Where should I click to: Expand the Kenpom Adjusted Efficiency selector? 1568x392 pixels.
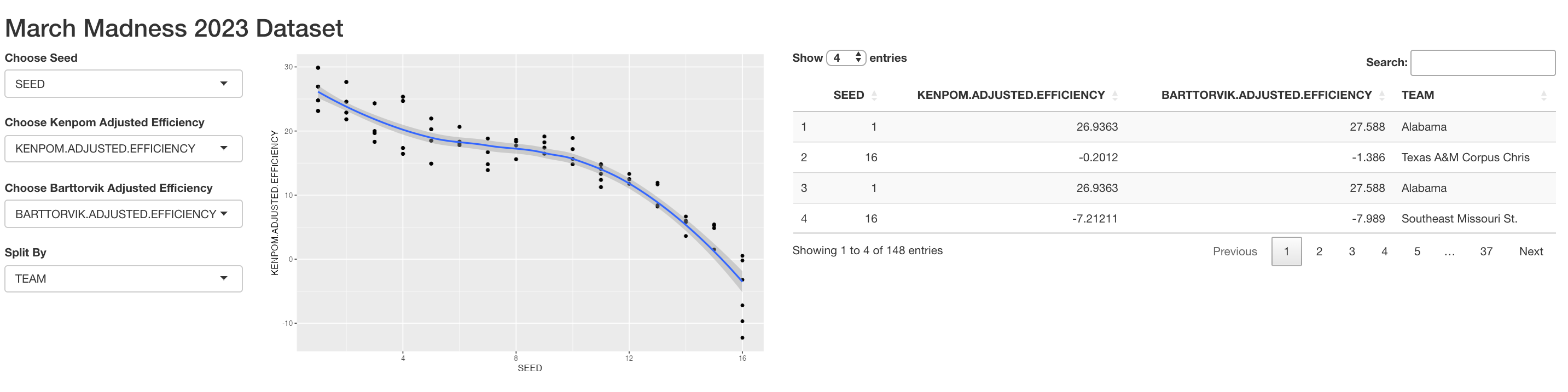[x=124, y=149]
